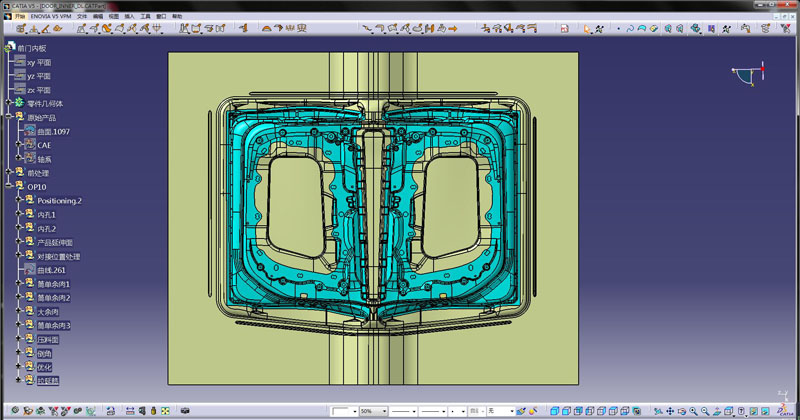Select the 压料面 tree item
This screenshot has height=420, width=800.
pos(47,339)
